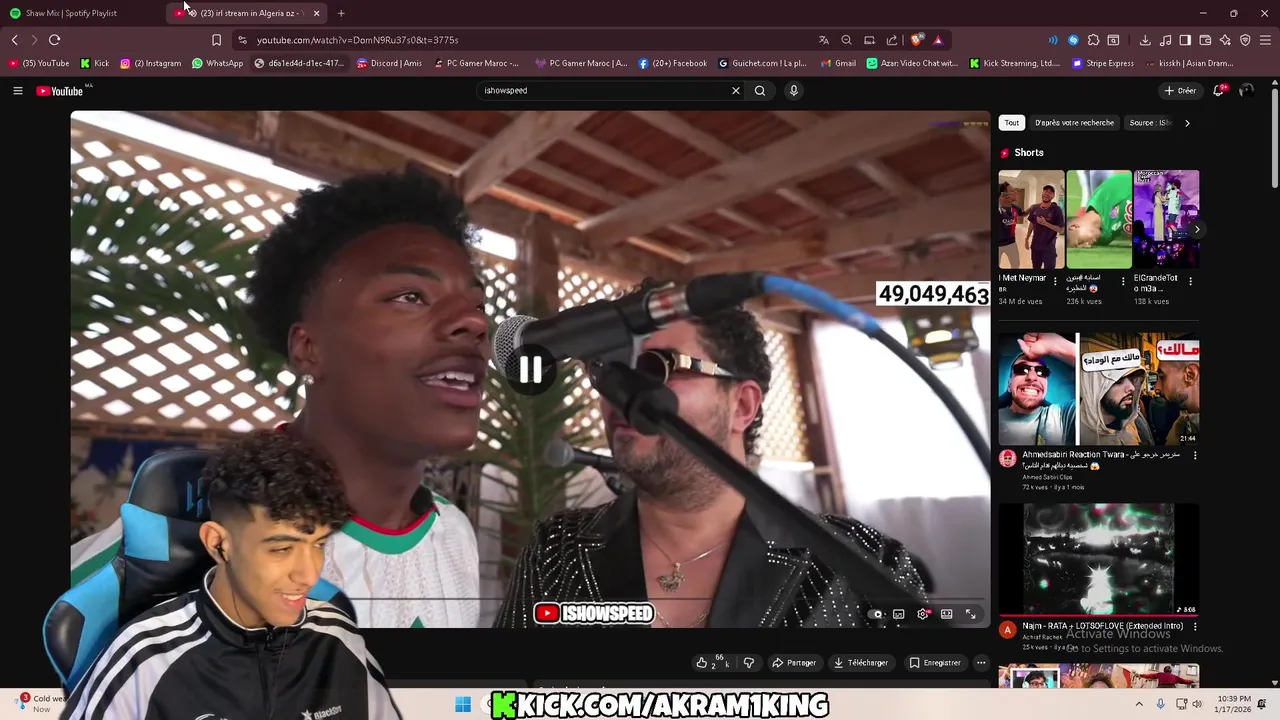
Task: Select the D'après votre recherche chip
Action: coord(1074,123)
